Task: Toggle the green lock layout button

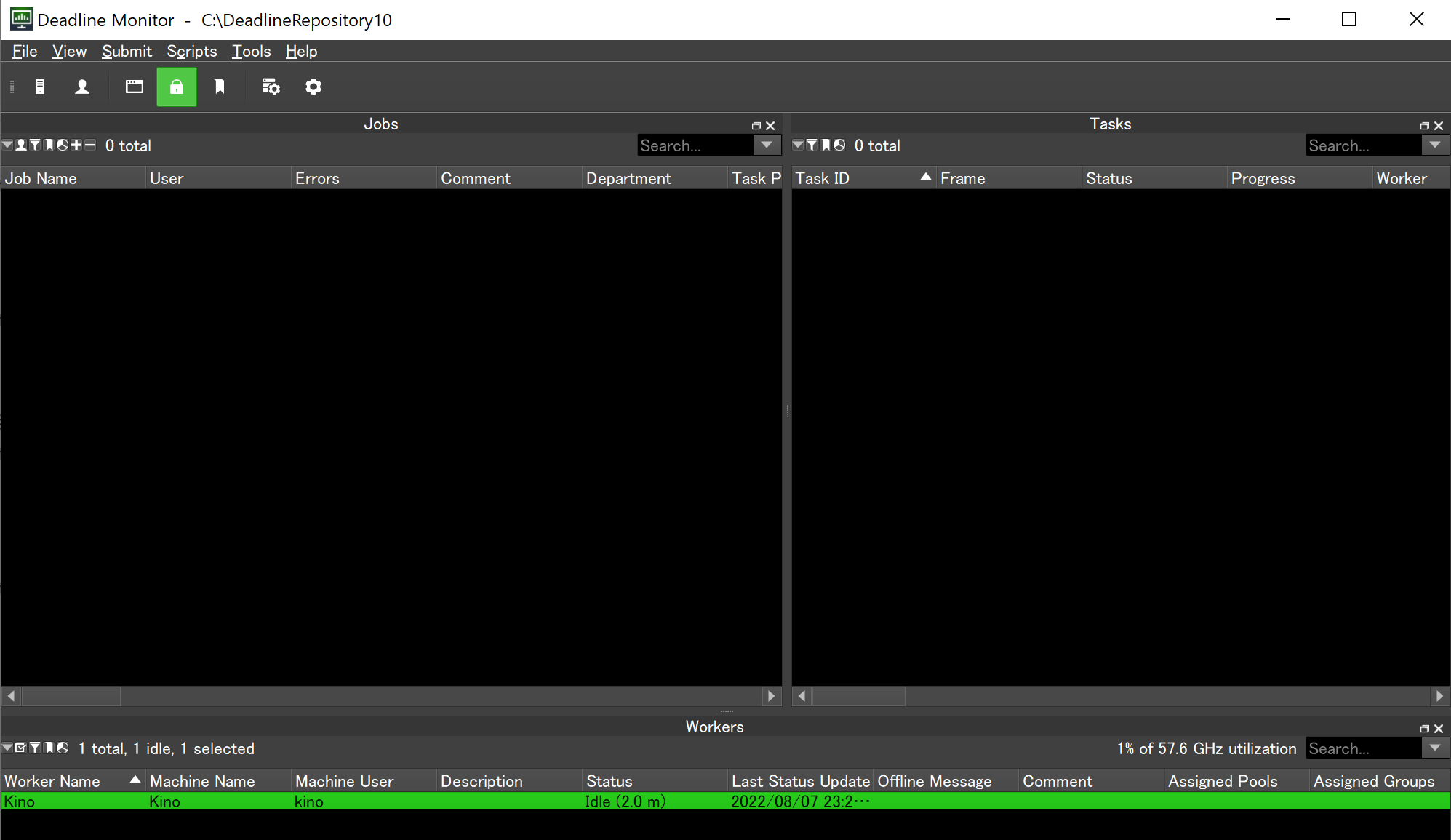Action: point(177,87)
